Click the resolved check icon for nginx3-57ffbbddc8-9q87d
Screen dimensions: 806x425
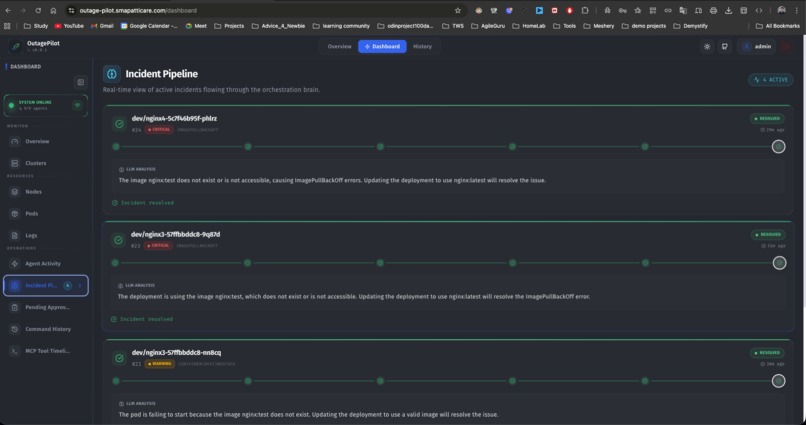(x=118, y=240)
